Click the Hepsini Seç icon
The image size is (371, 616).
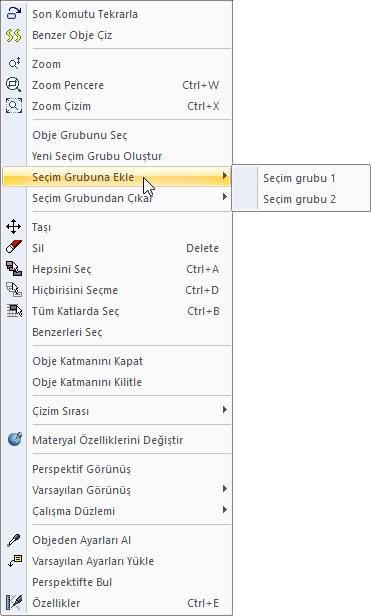click(x=14, y=269)
